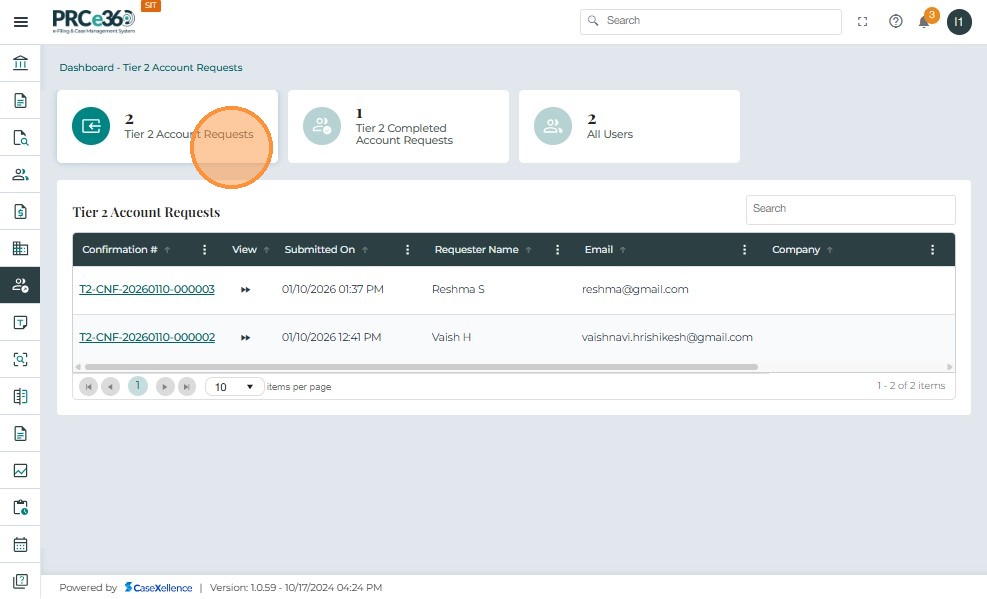Open the book ledger sidebar icon
Viewport: 987px width, 599px height.
point(20,396)
